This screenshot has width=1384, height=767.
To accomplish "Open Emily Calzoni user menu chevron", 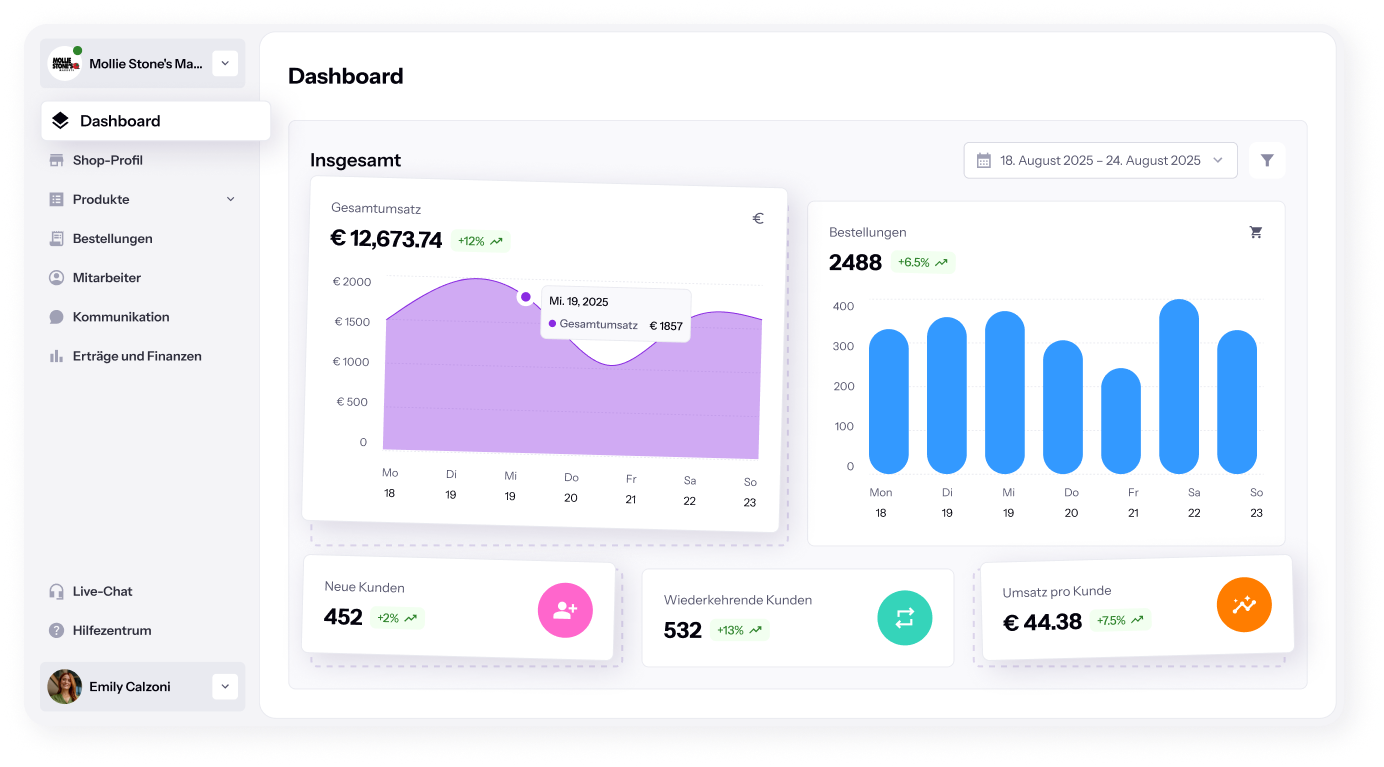I will [x=225, y=686].
